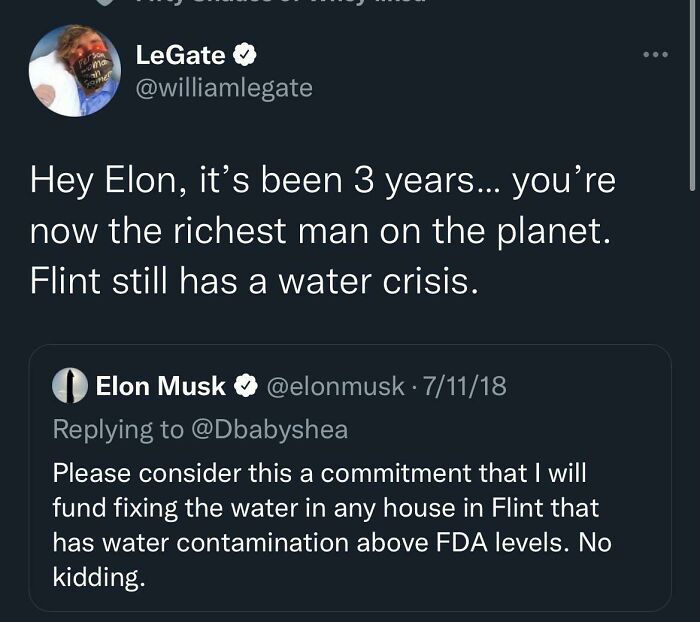
Task: Open Elon Musk name in quoted tweet
Action: click(x=160, y=385)
